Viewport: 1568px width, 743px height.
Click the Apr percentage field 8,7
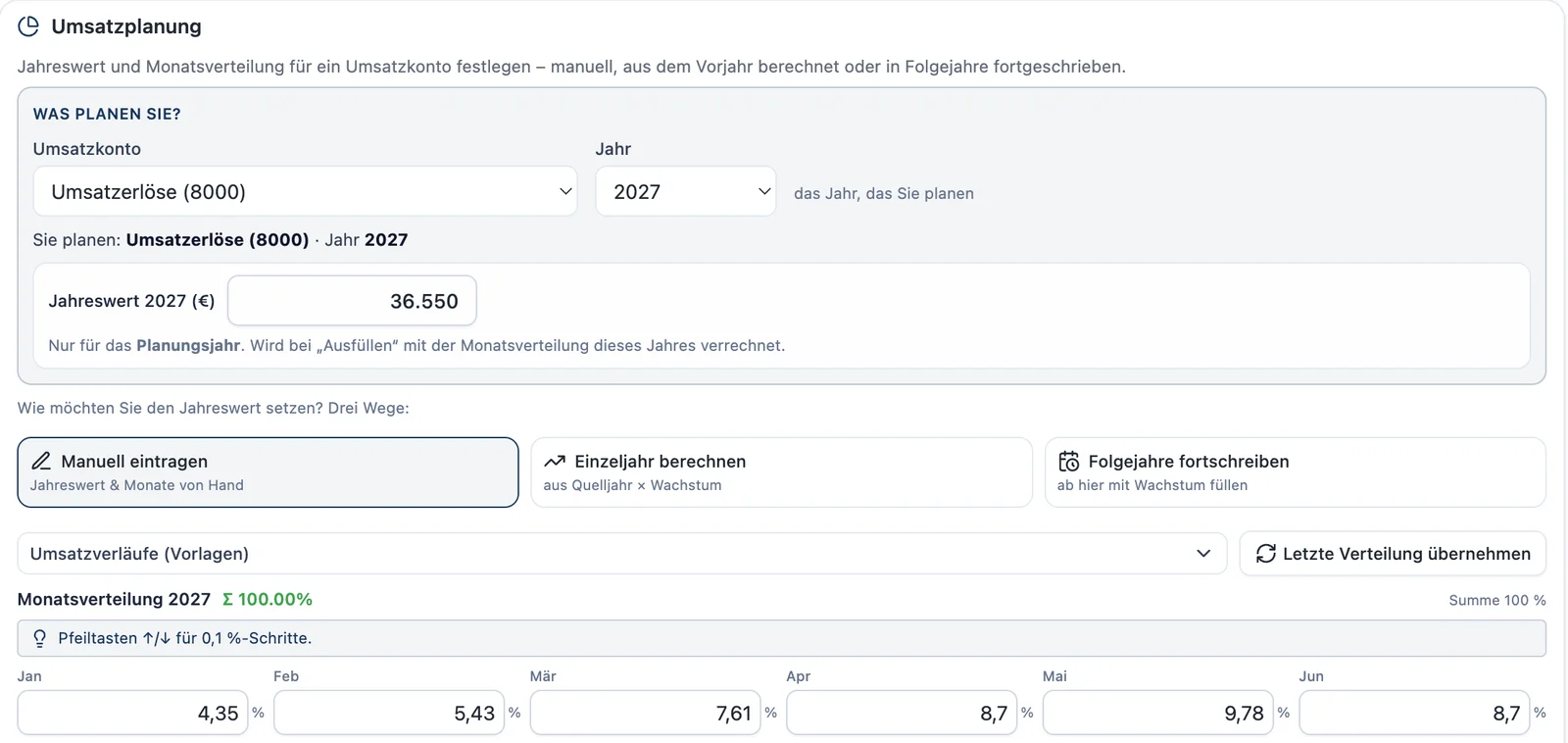[902, 713]
